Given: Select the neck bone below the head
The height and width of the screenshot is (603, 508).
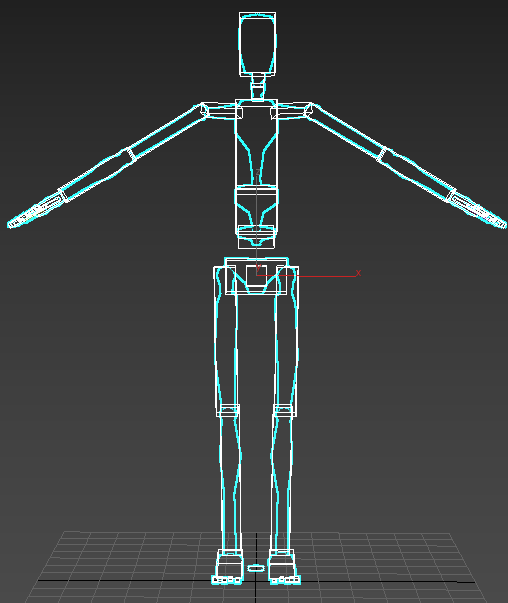Looking at the screenshot, I should click(258, 87).
